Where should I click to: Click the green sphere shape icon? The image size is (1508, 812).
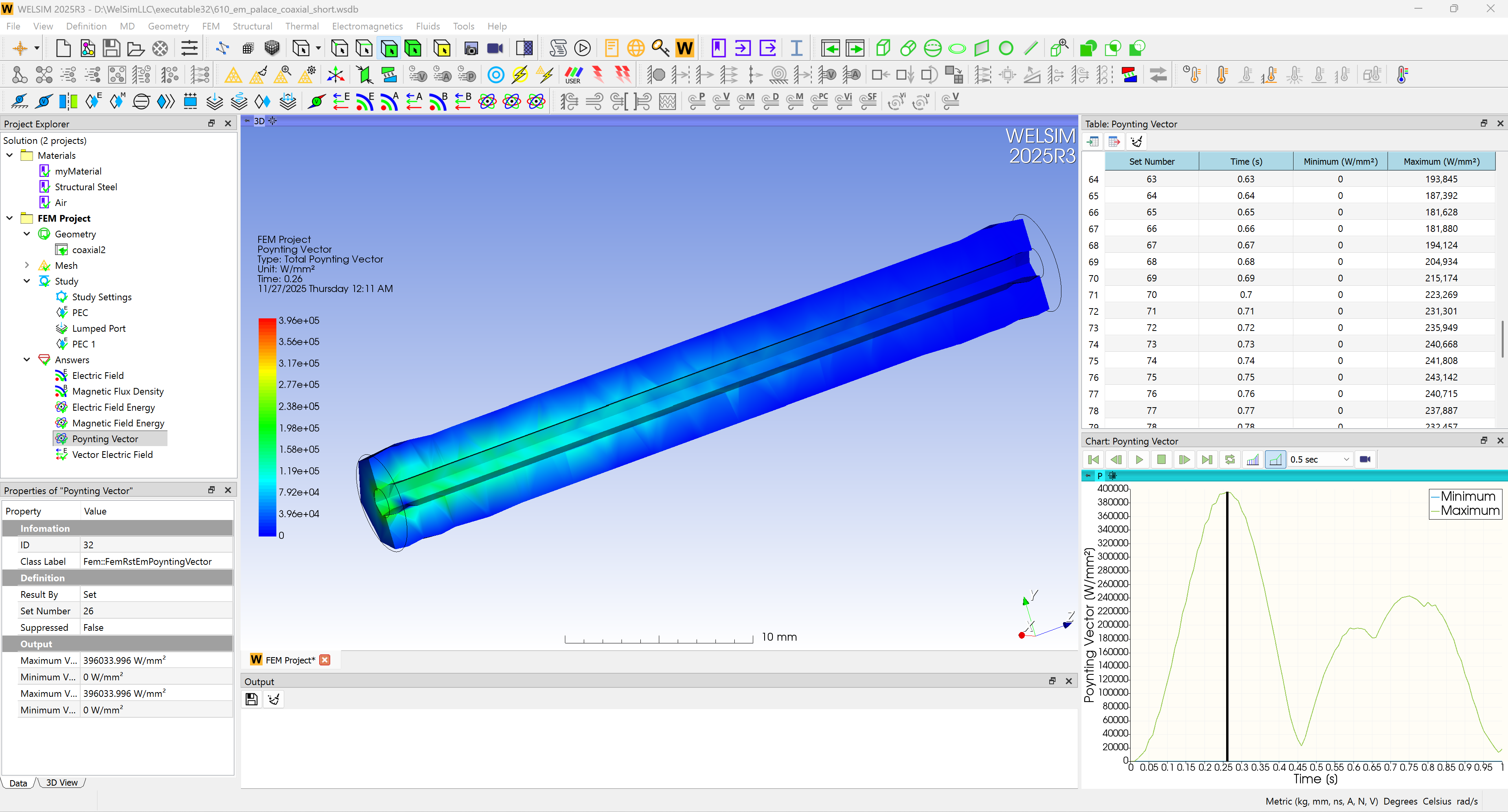point(932,48)
